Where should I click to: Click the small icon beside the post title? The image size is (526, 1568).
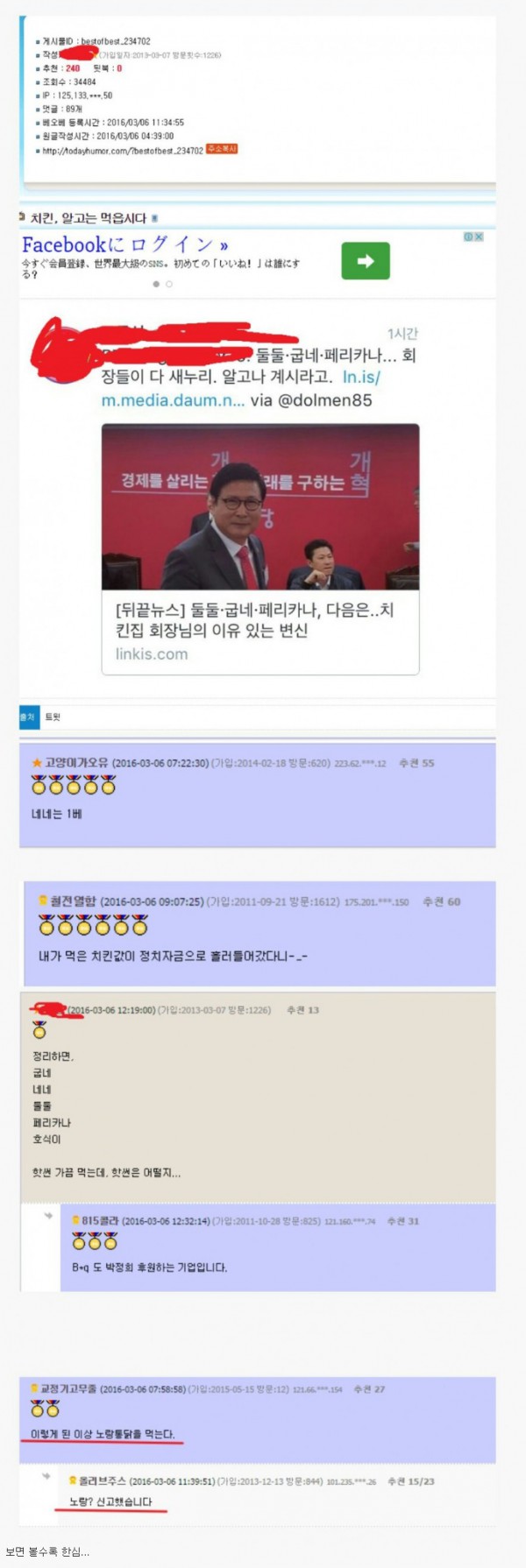click(155, 218)
